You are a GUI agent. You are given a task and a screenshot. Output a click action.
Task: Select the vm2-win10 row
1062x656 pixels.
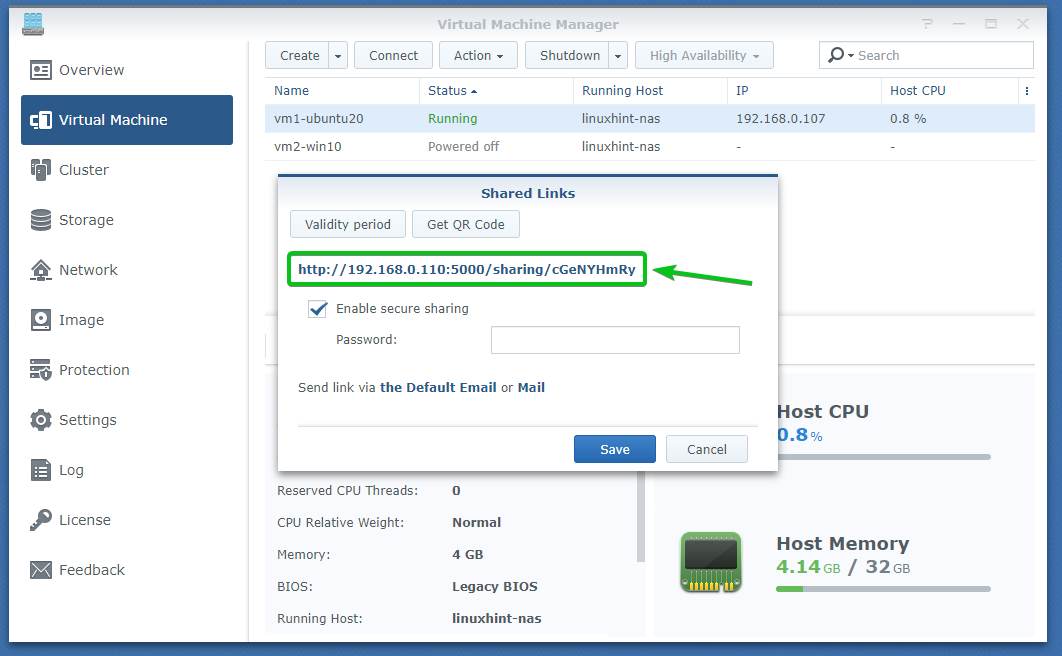650,146
